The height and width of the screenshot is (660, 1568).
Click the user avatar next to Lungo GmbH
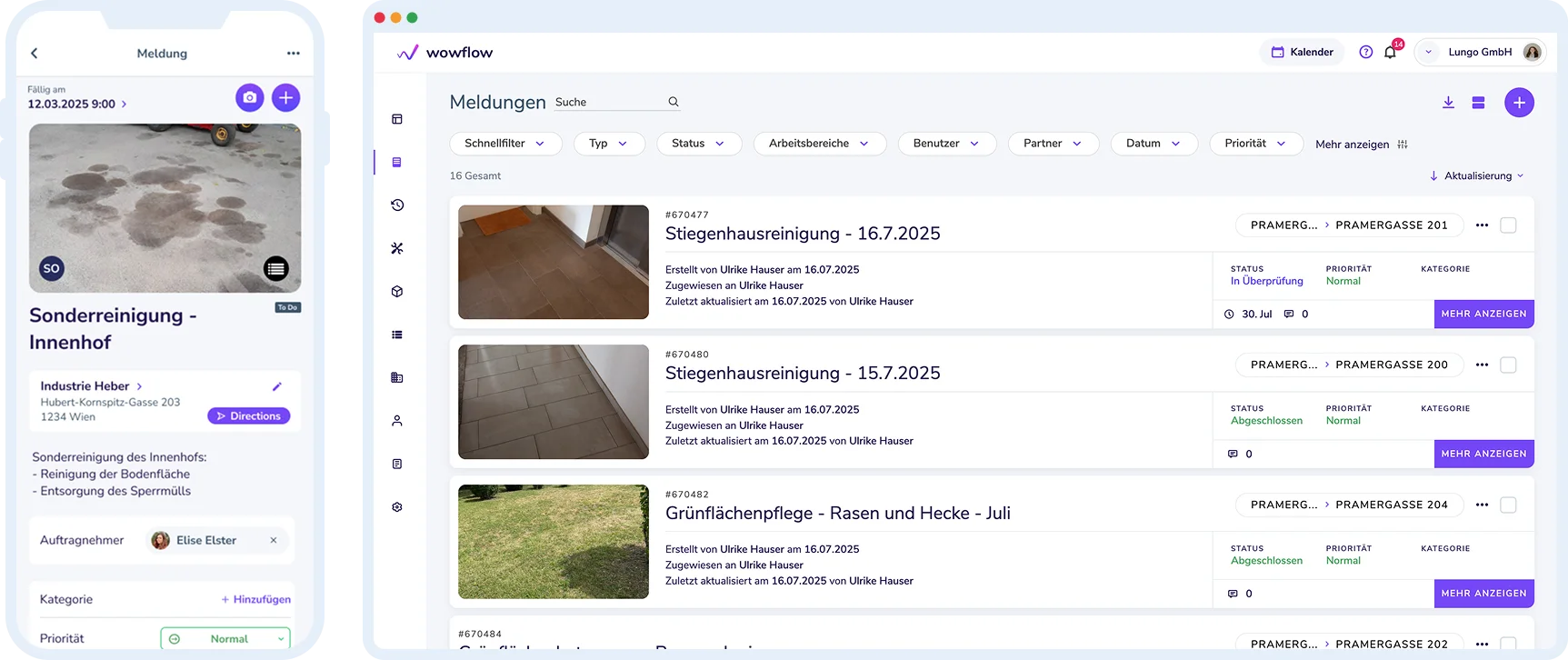click(x=1532, y=52)
